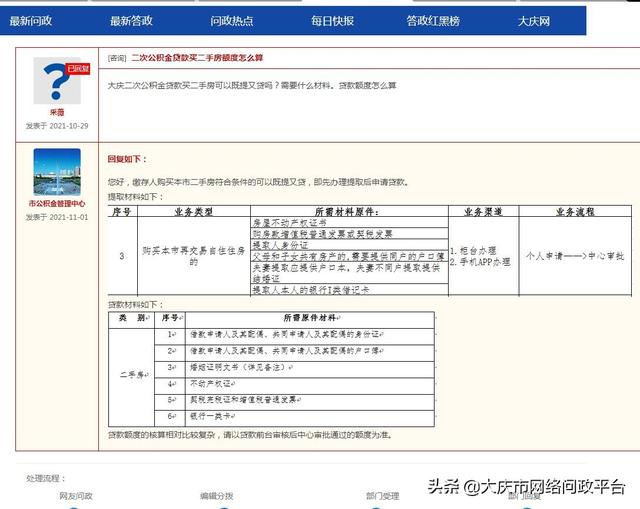Click the red 已回复 badge
Image resolution: width=640 pixels, height=509 pixels.
coord(78,69)
